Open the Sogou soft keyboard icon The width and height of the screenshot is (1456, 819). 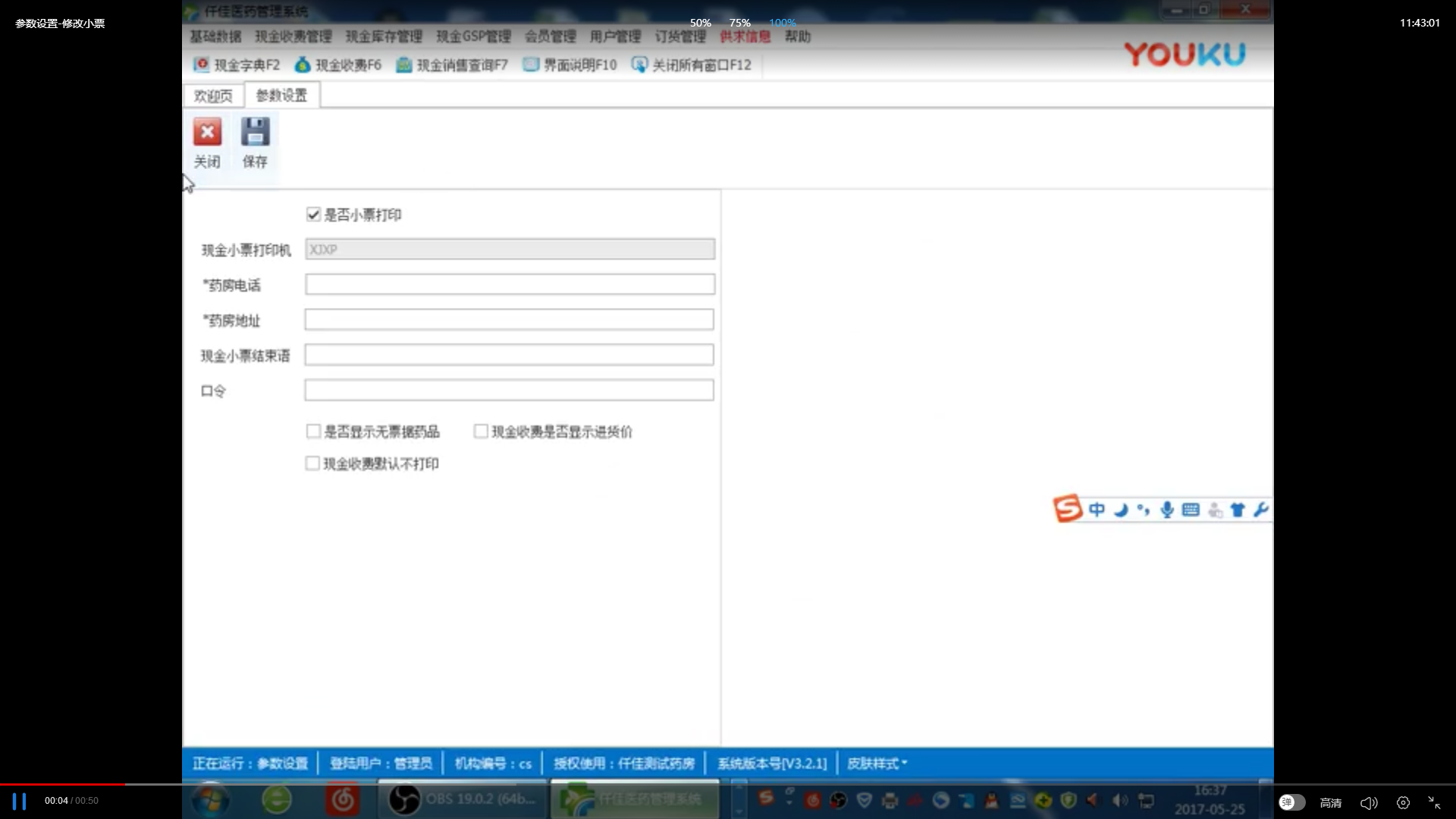tap(1191, 510)
